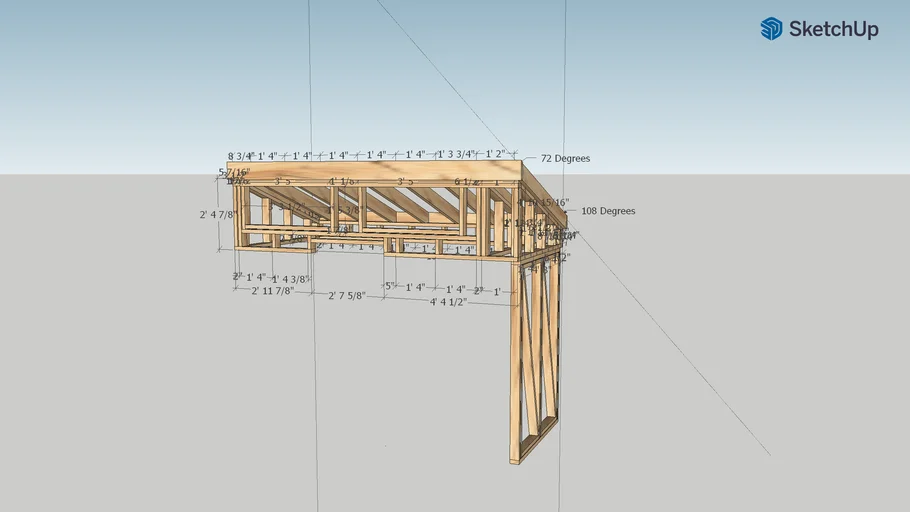
Task: Click the 1' dimension near the braced panel
Action: pos(497,292)
